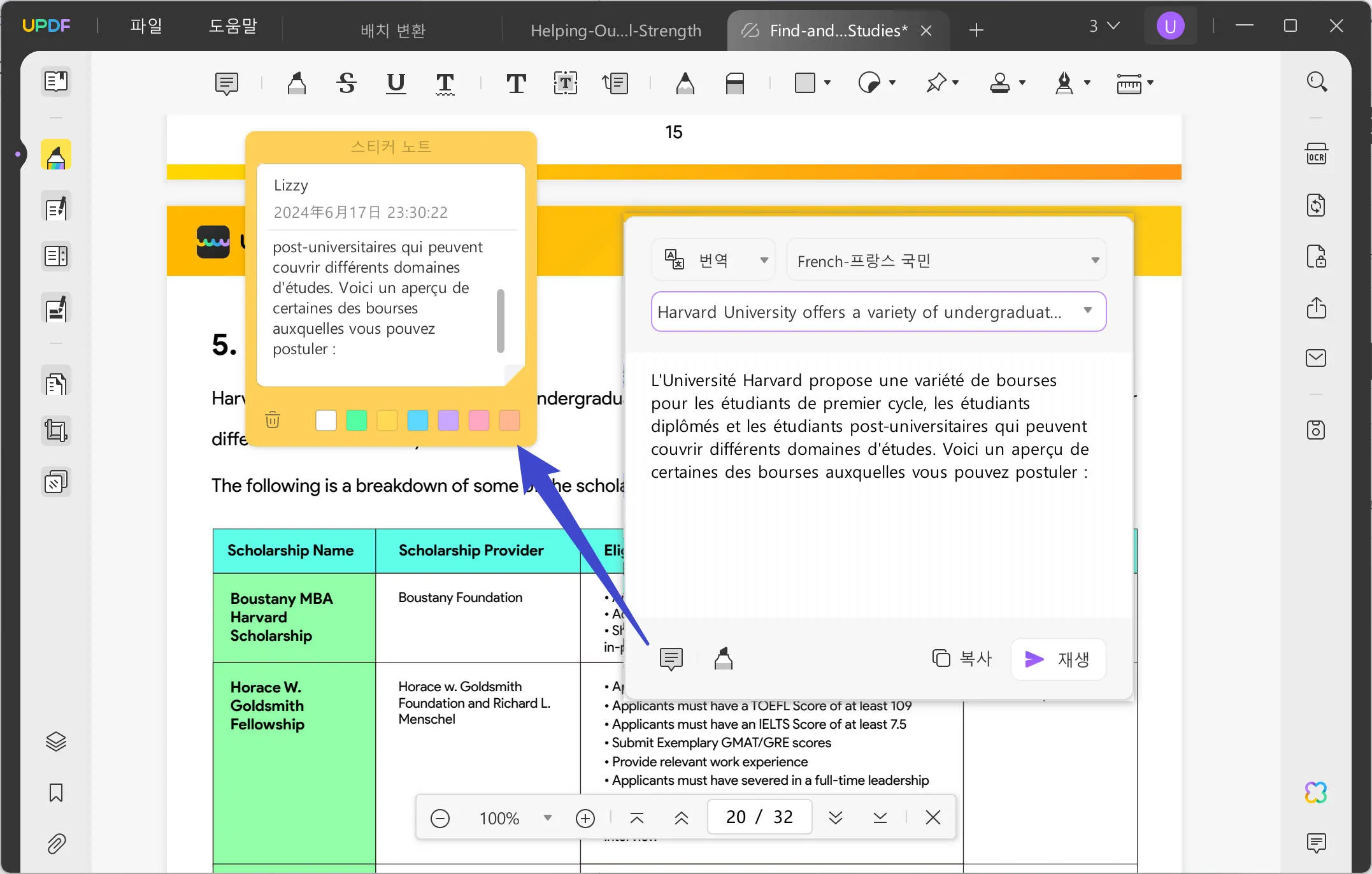Screen dimensions: 1372x874
Task: Expand the pin tool dropdown
Action: (955, 83)
